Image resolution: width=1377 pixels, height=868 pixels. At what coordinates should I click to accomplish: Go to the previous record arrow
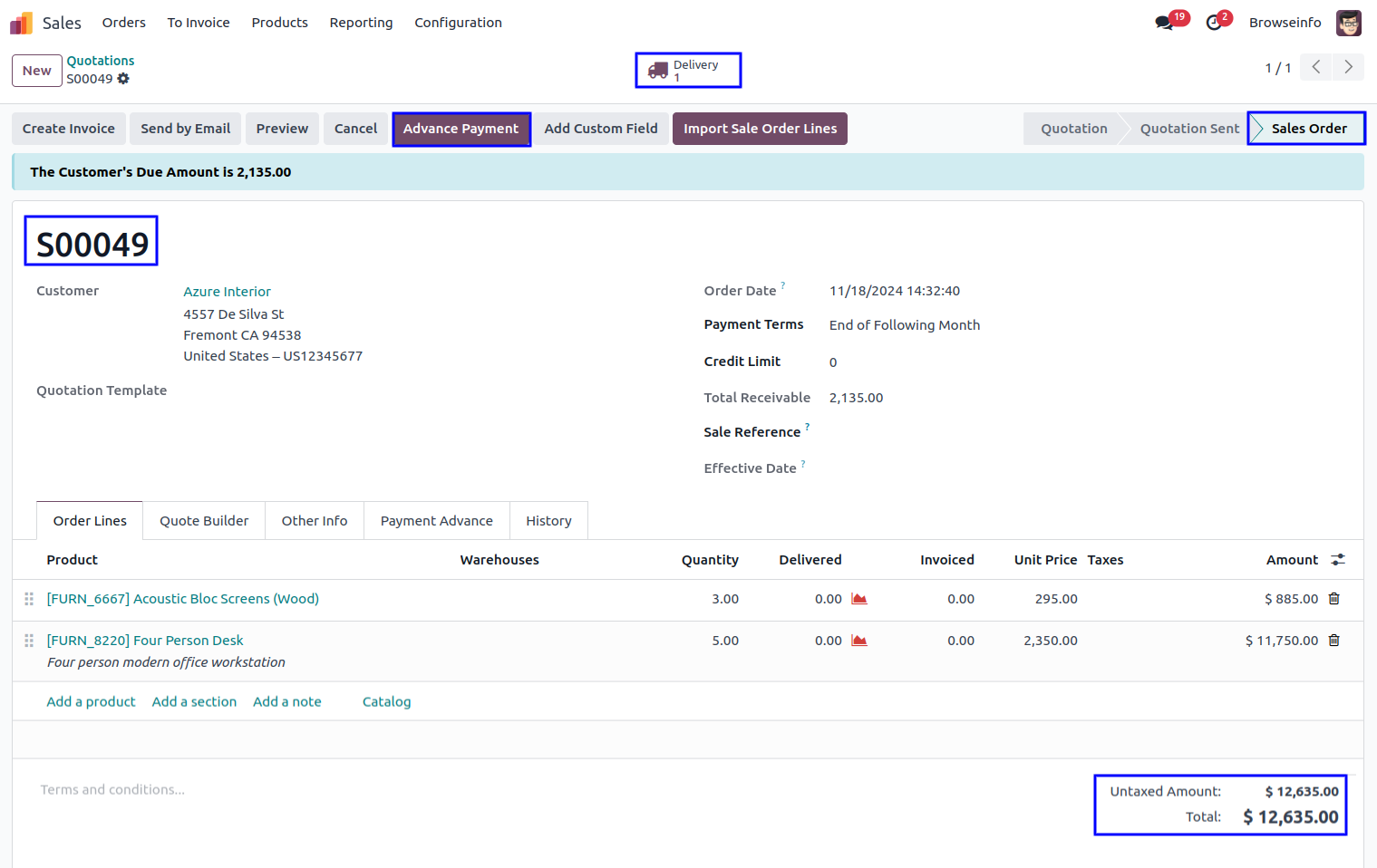click(x=1315, y=67)
